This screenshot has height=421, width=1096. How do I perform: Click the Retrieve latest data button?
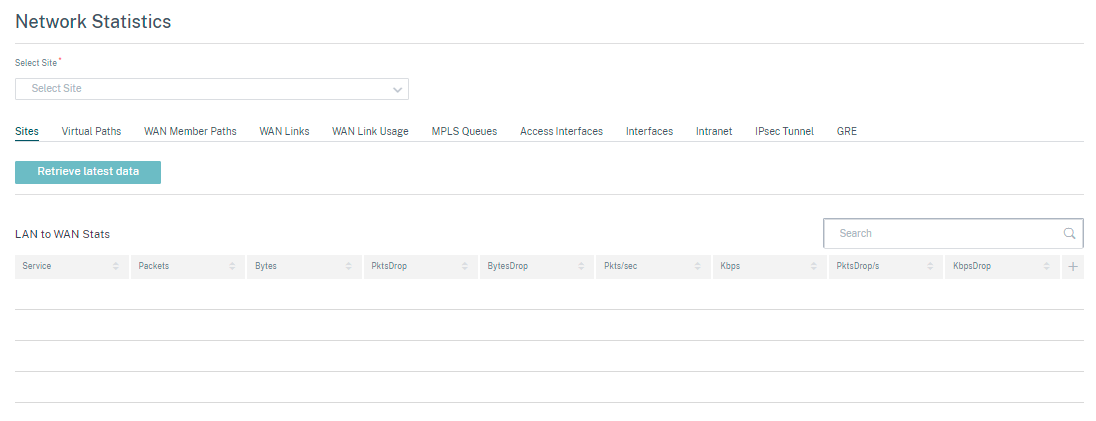[88, 172]
